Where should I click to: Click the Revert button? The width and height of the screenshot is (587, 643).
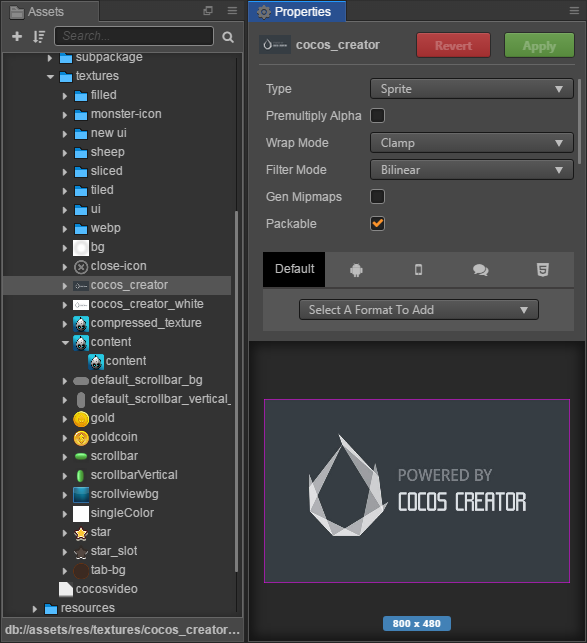pos(453,46)
